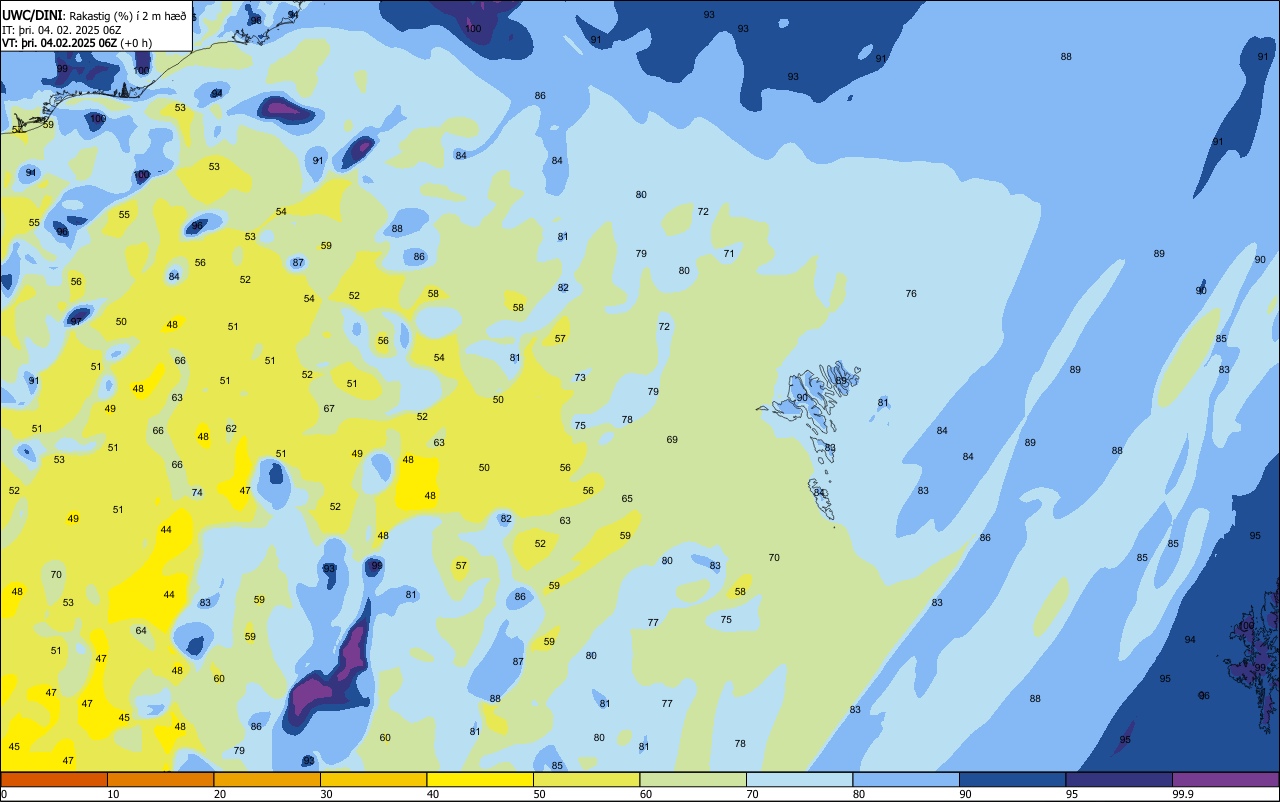Click the humidity value '71' on the map
1280x802 pixels.
click(x=729, y=254)
